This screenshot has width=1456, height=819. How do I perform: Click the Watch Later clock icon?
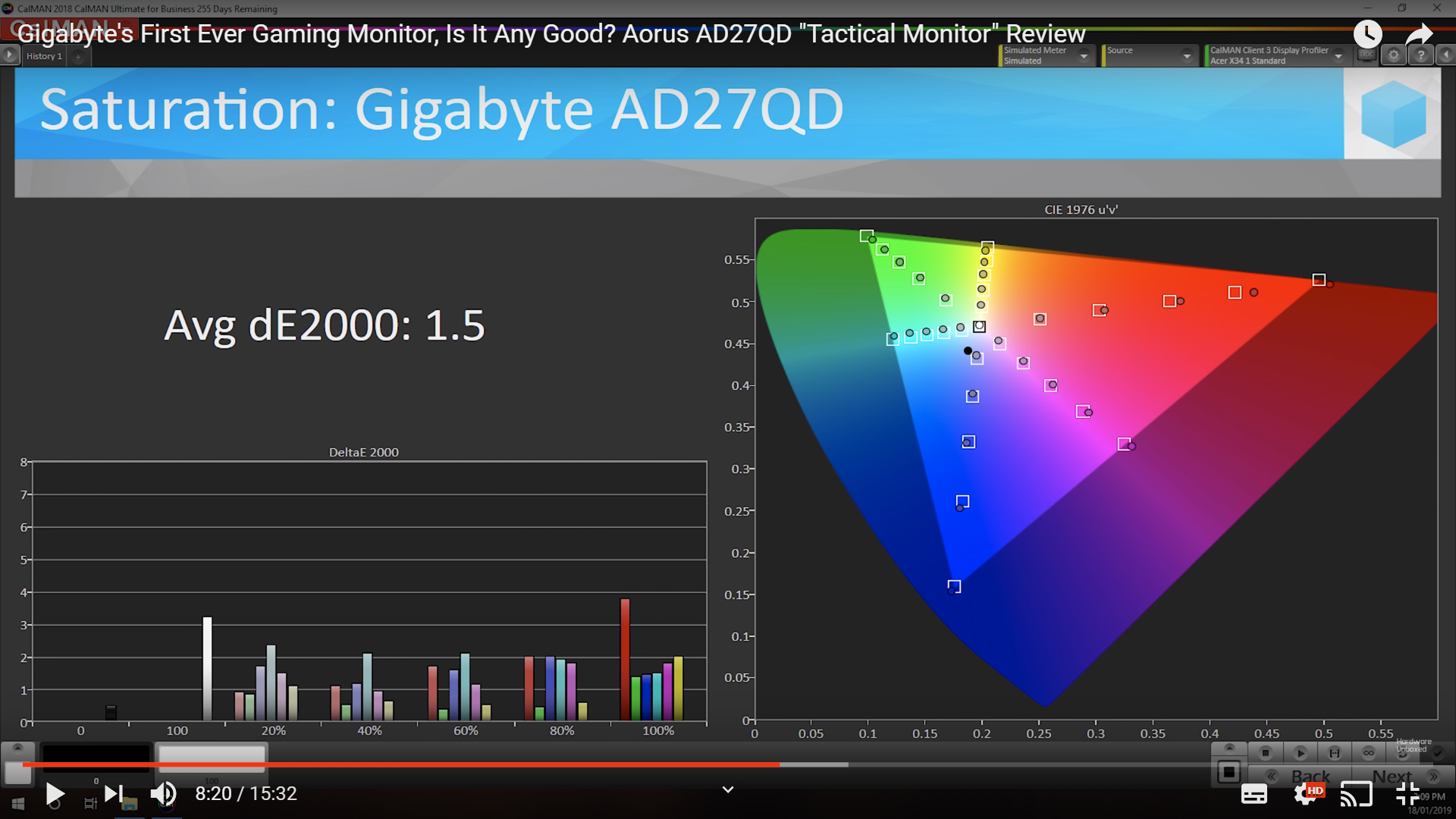point(1368,34)
